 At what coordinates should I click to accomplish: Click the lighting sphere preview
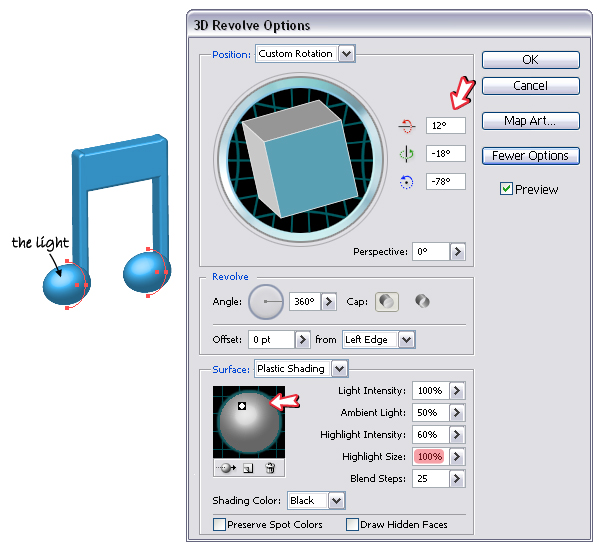click(249, 422)
